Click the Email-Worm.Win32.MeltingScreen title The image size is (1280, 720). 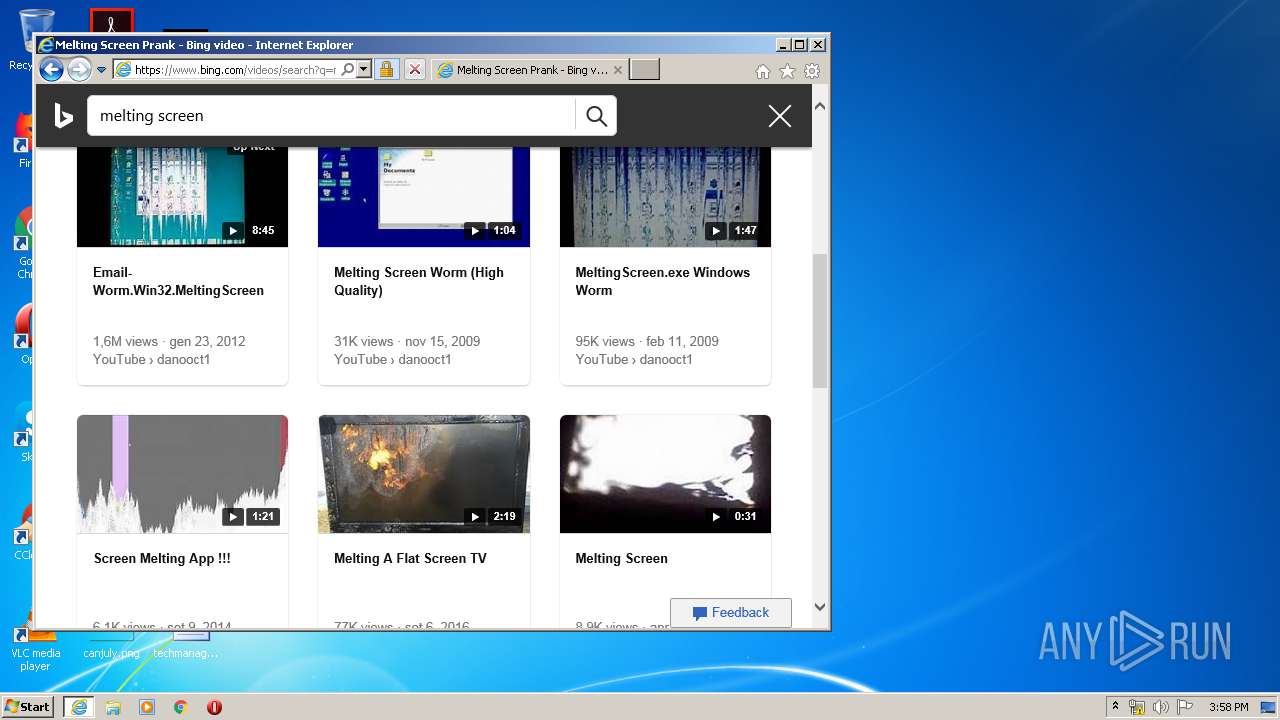(178, 281)
